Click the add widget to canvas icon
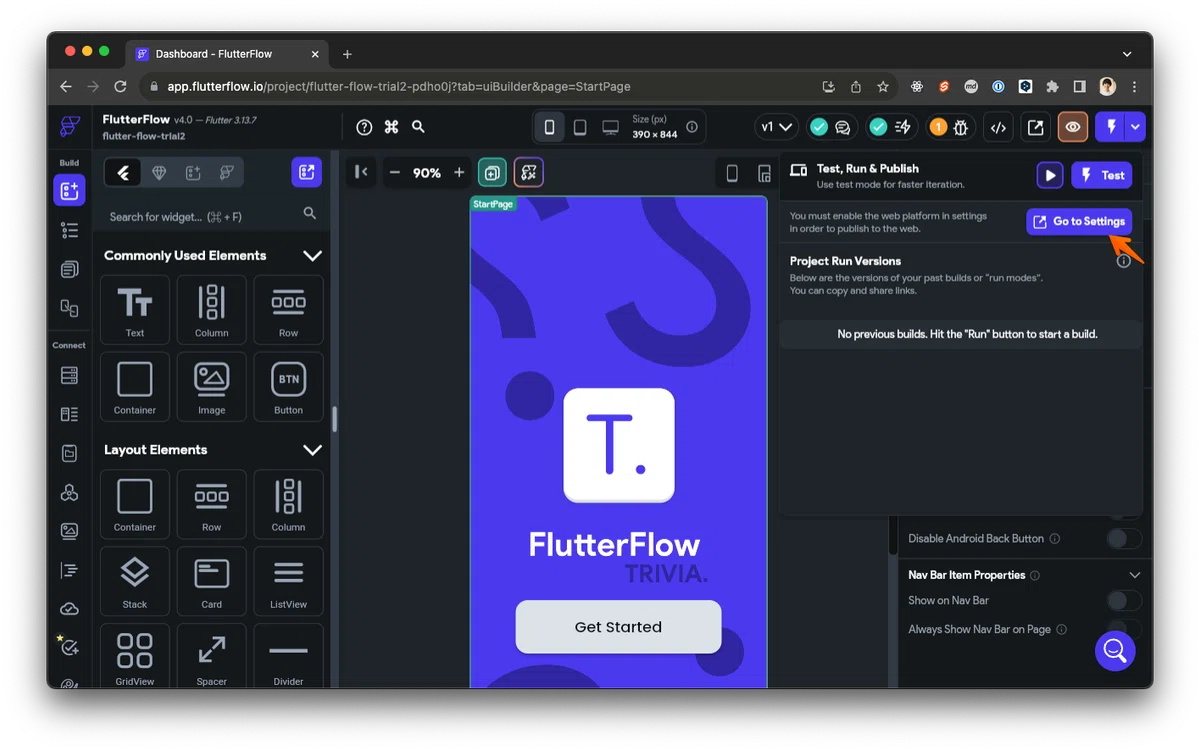Screen dimensions: 1200x751 [492, 173]
